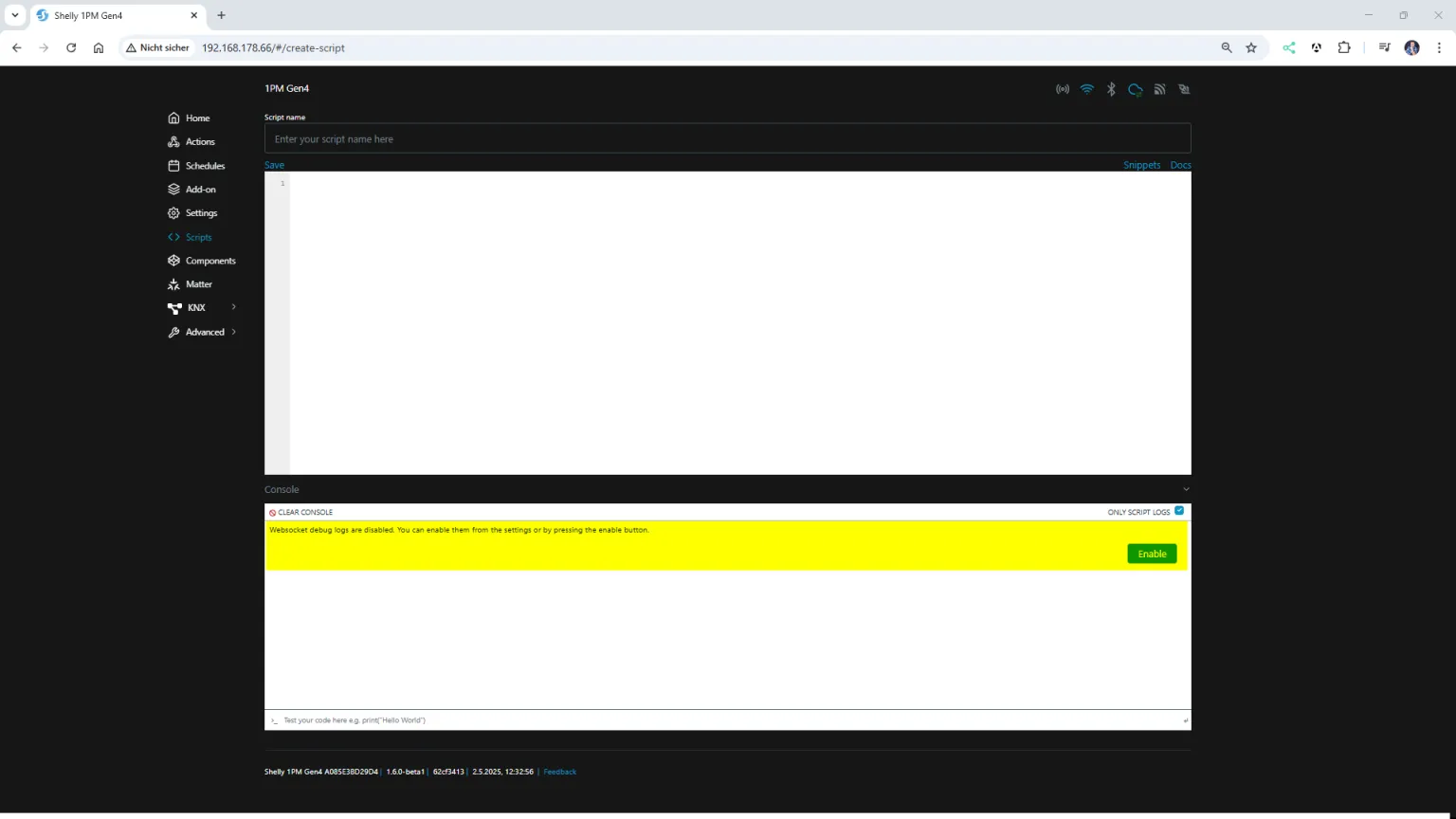Click the Wi-Fi status icon in the header
Viewport: 1456px width, 819px height.
pos(1086,88)
